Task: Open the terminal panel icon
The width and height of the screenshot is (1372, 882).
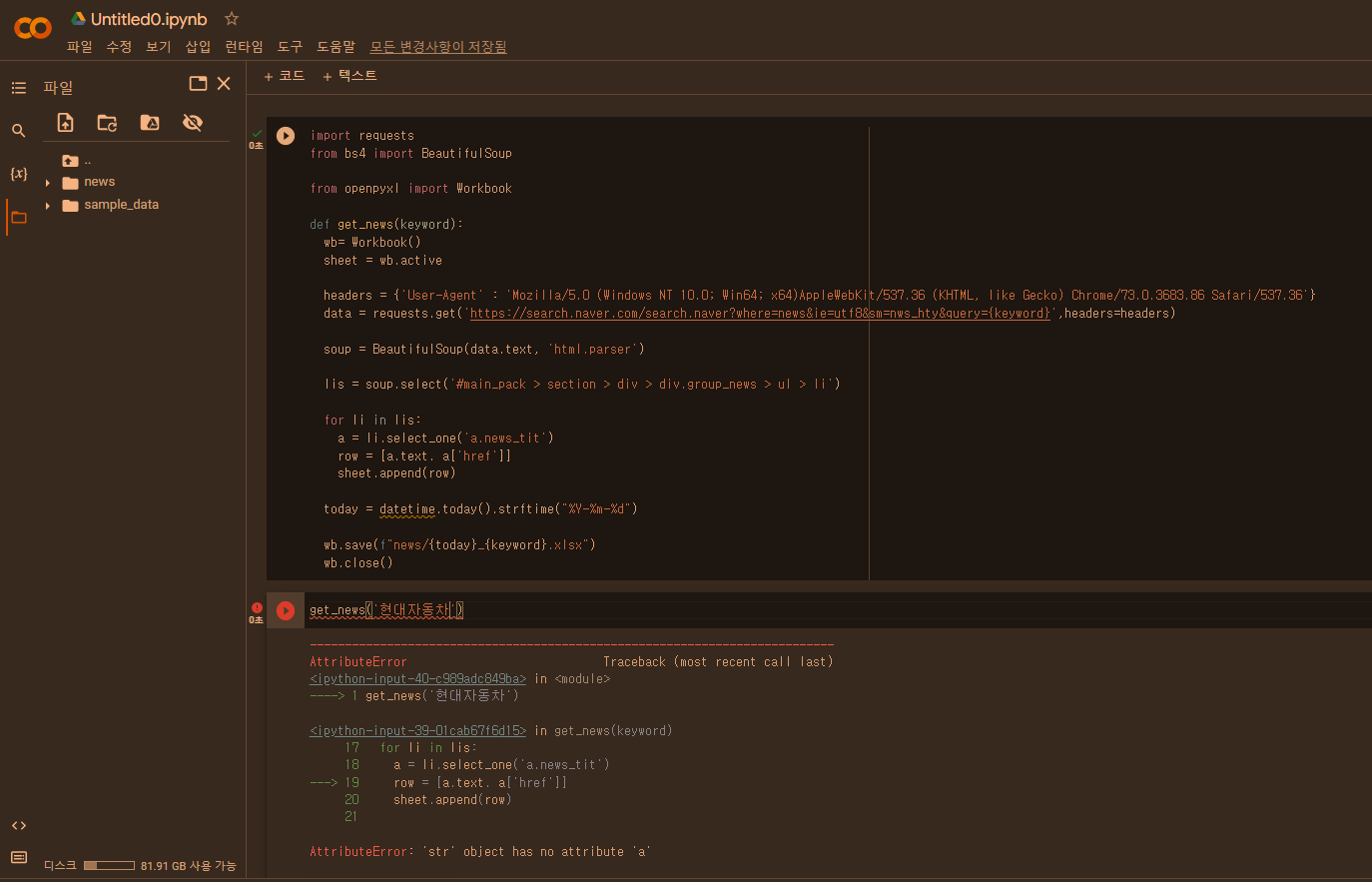Action: click(x=18, y=857)
